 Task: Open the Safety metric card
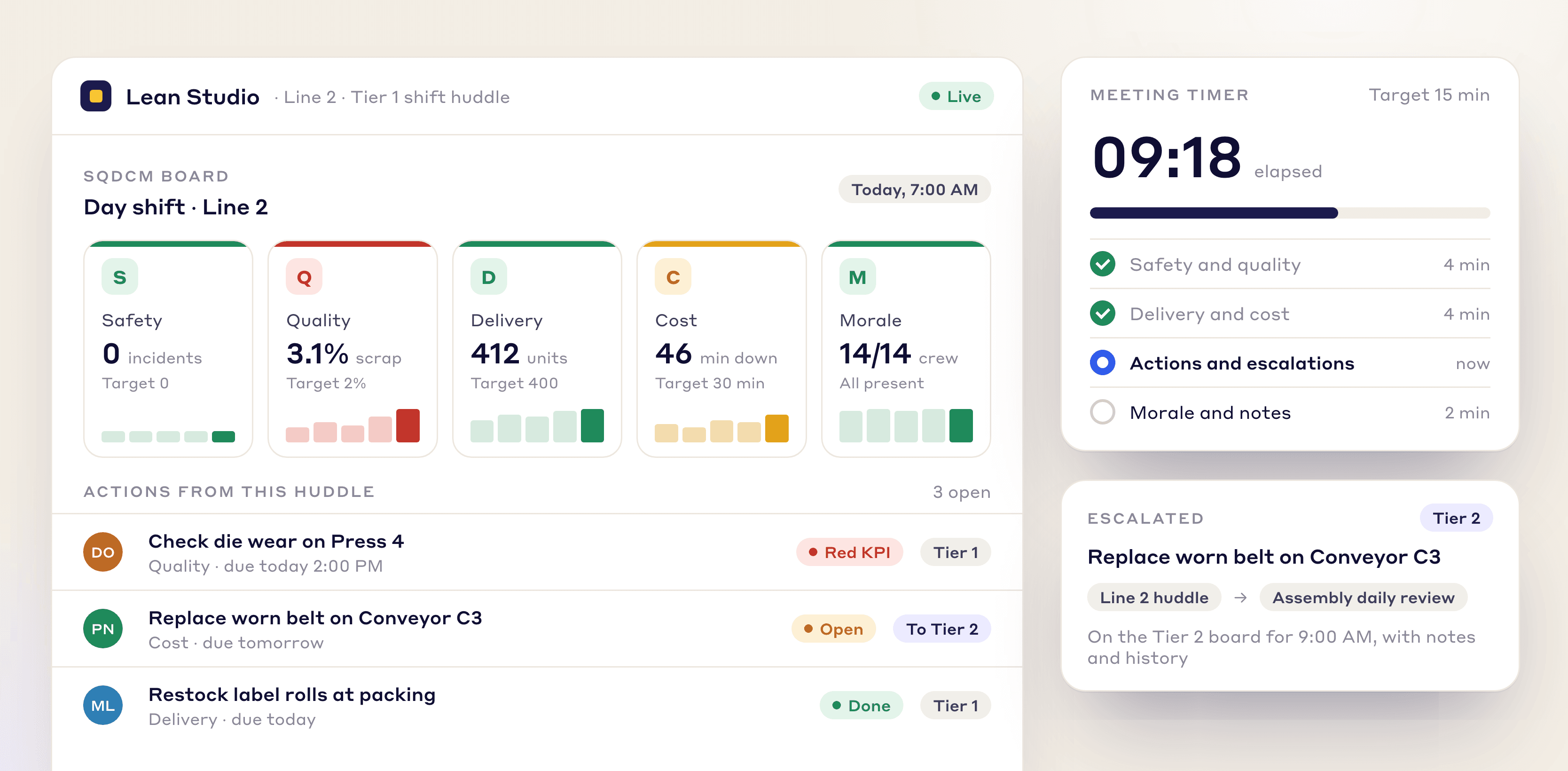click(168, 349)
